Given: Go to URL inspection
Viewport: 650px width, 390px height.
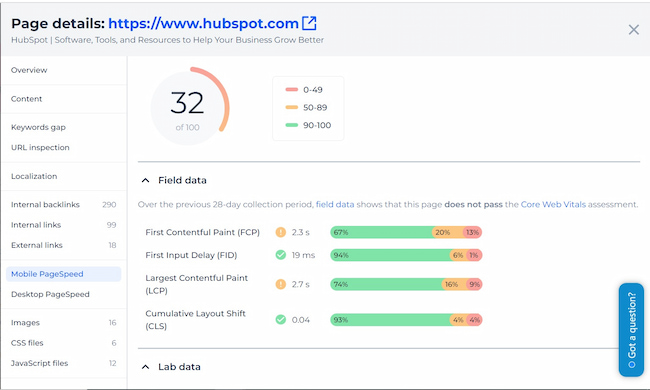Looking at the screenshot, I should tap(40, 148).
